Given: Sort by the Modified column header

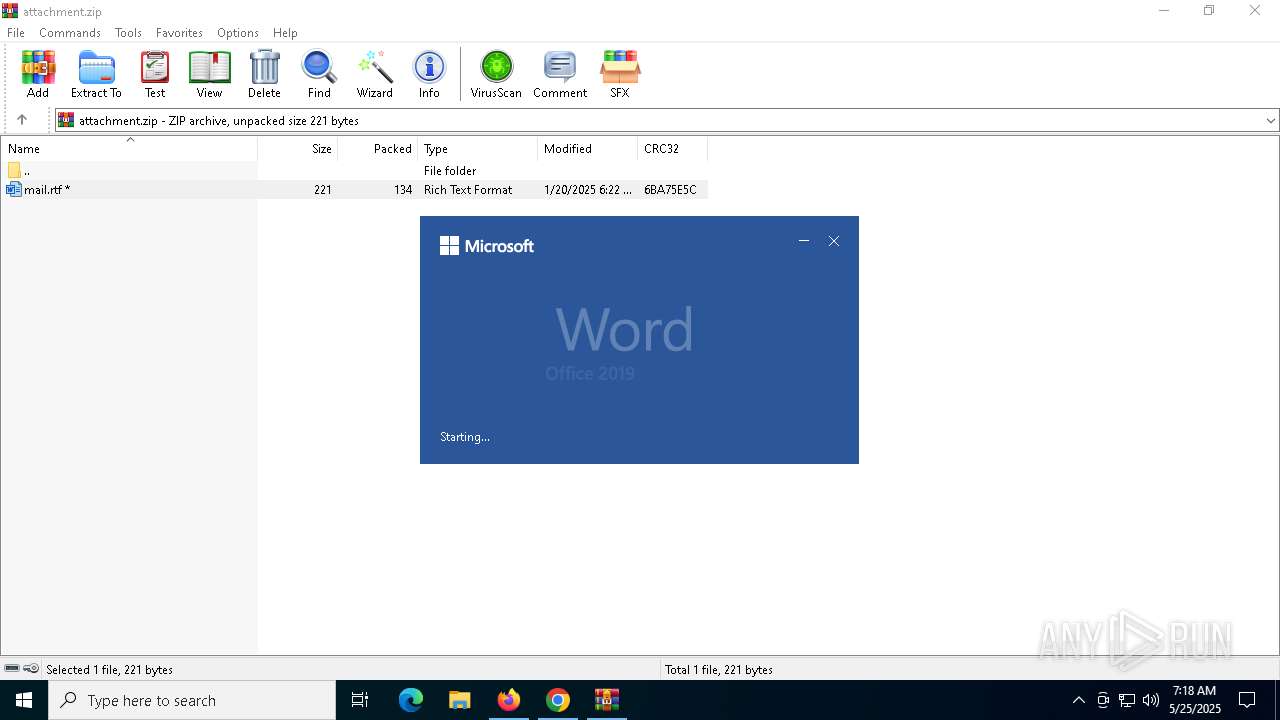Looking at the screenshot, I should tap(588, 148).
